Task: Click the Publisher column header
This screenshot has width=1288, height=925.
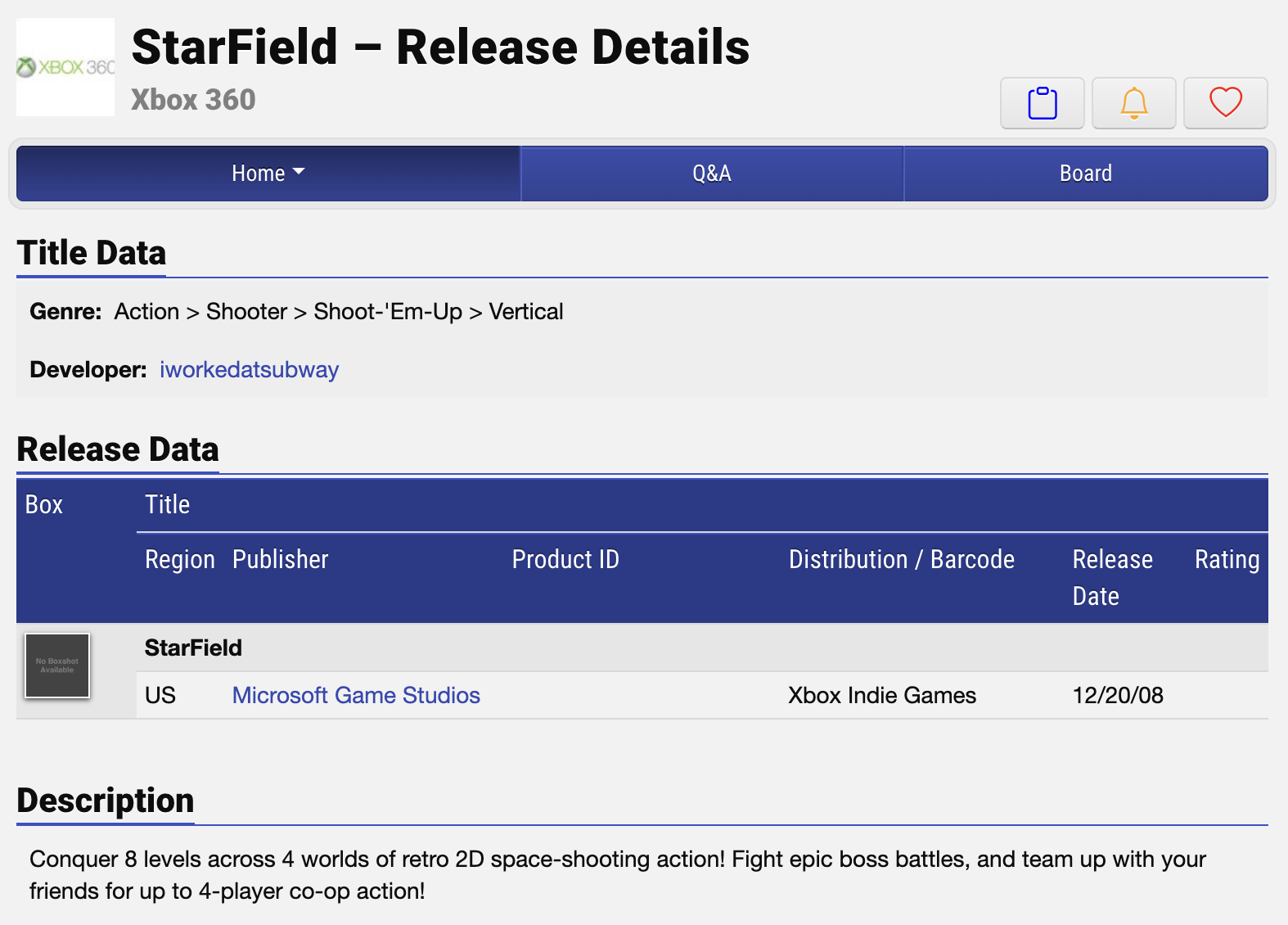Action: tap(281, 559)
